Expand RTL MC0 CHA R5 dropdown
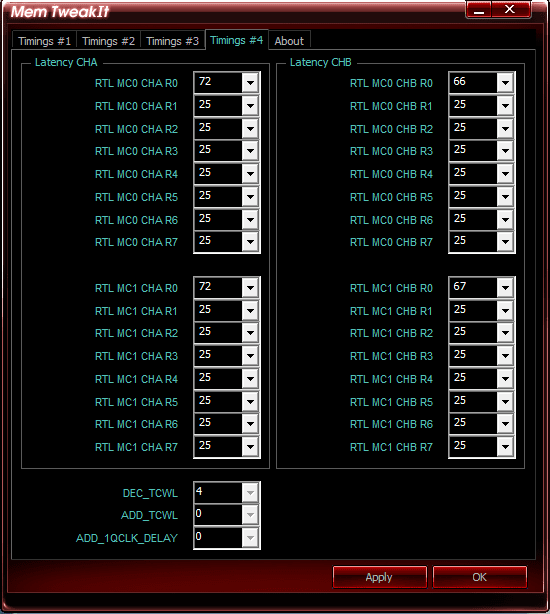This screenshot has height=614, width=550. 250,197
